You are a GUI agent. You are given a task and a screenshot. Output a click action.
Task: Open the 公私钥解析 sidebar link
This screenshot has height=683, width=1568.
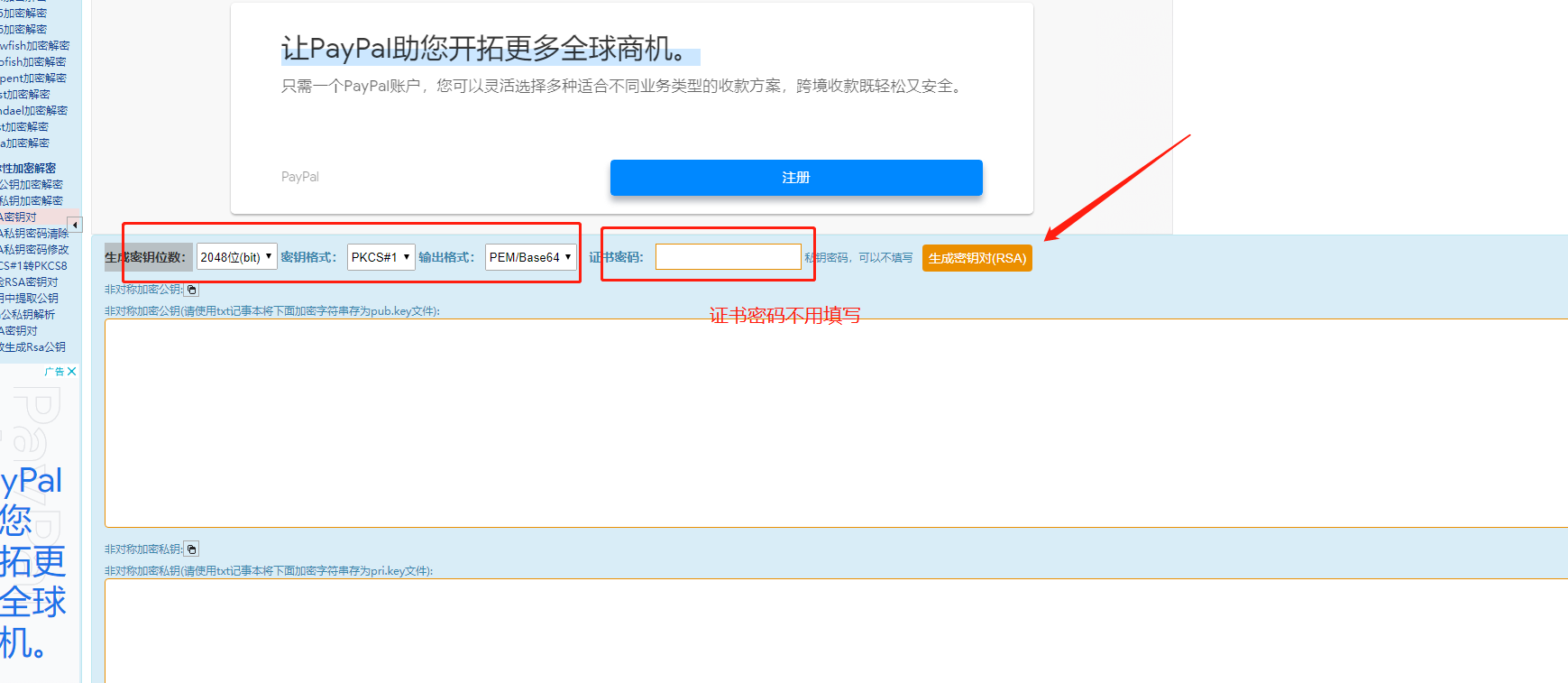pos(27,314)
